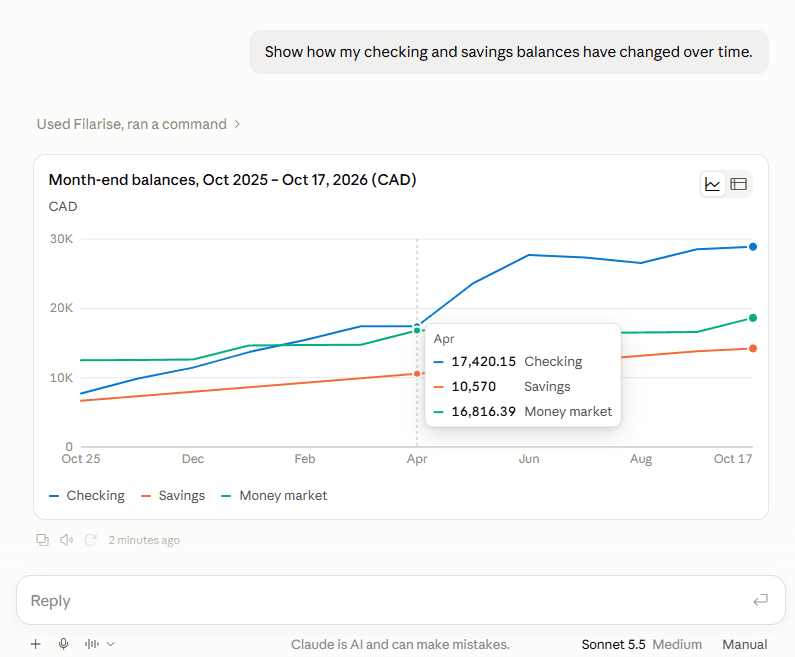Click the '30K' y-axis label

pos(61,239)
